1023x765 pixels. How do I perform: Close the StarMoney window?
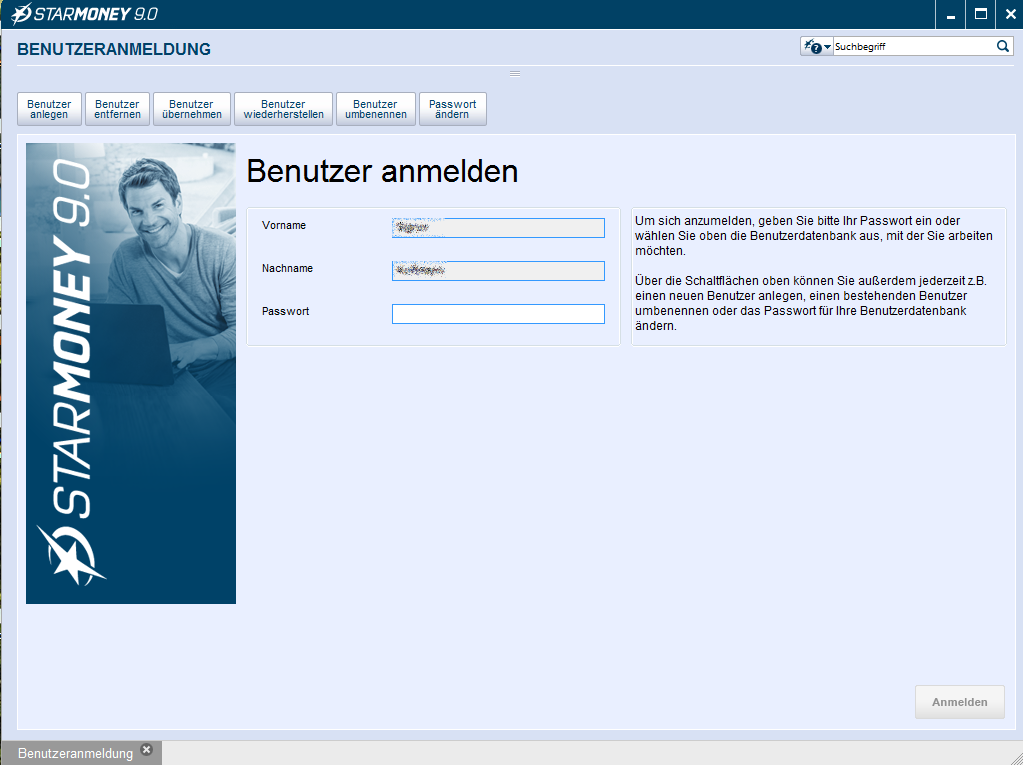(1010, 14)
